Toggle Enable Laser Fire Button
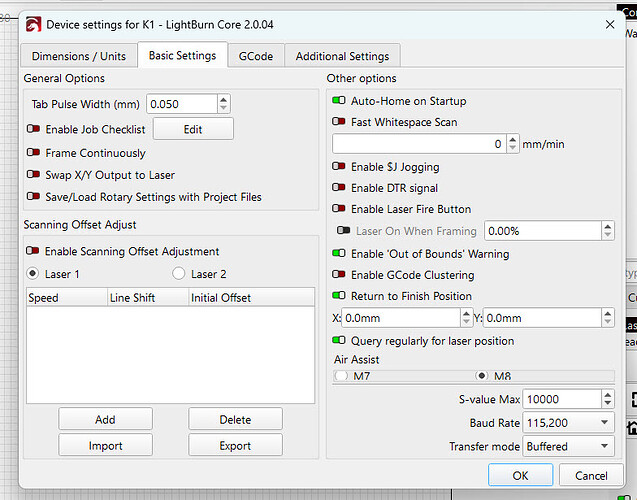637x500 pixels. tap(340, 209)
